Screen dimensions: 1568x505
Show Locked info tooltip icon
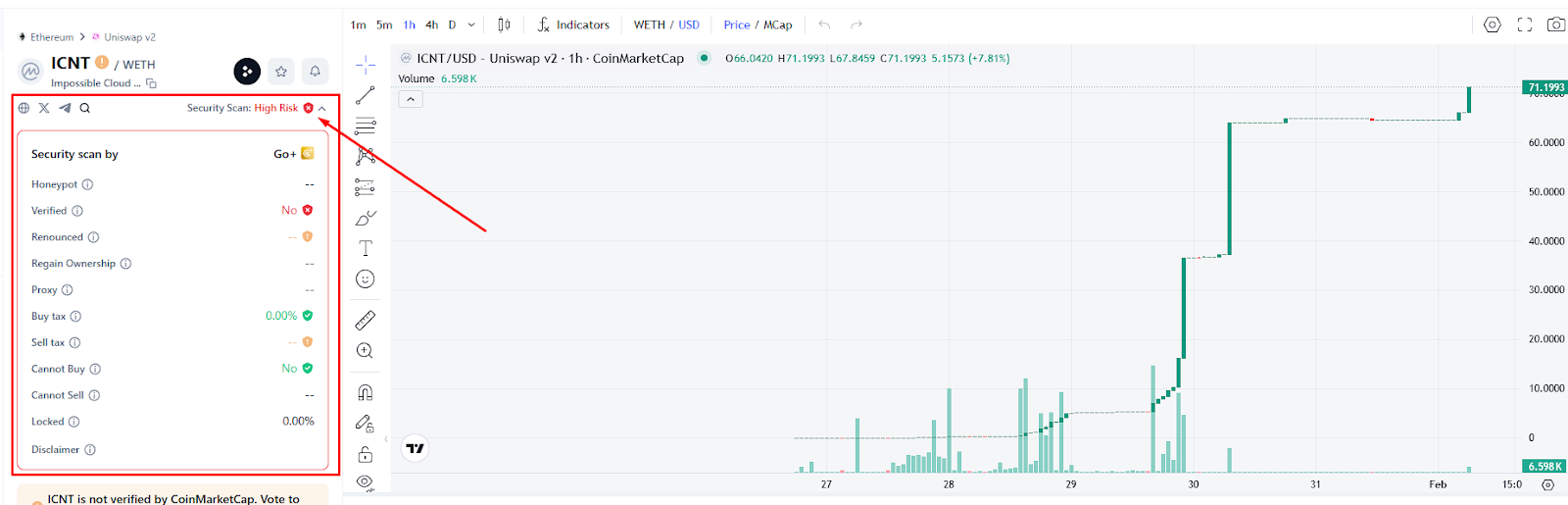coord(73,422)
